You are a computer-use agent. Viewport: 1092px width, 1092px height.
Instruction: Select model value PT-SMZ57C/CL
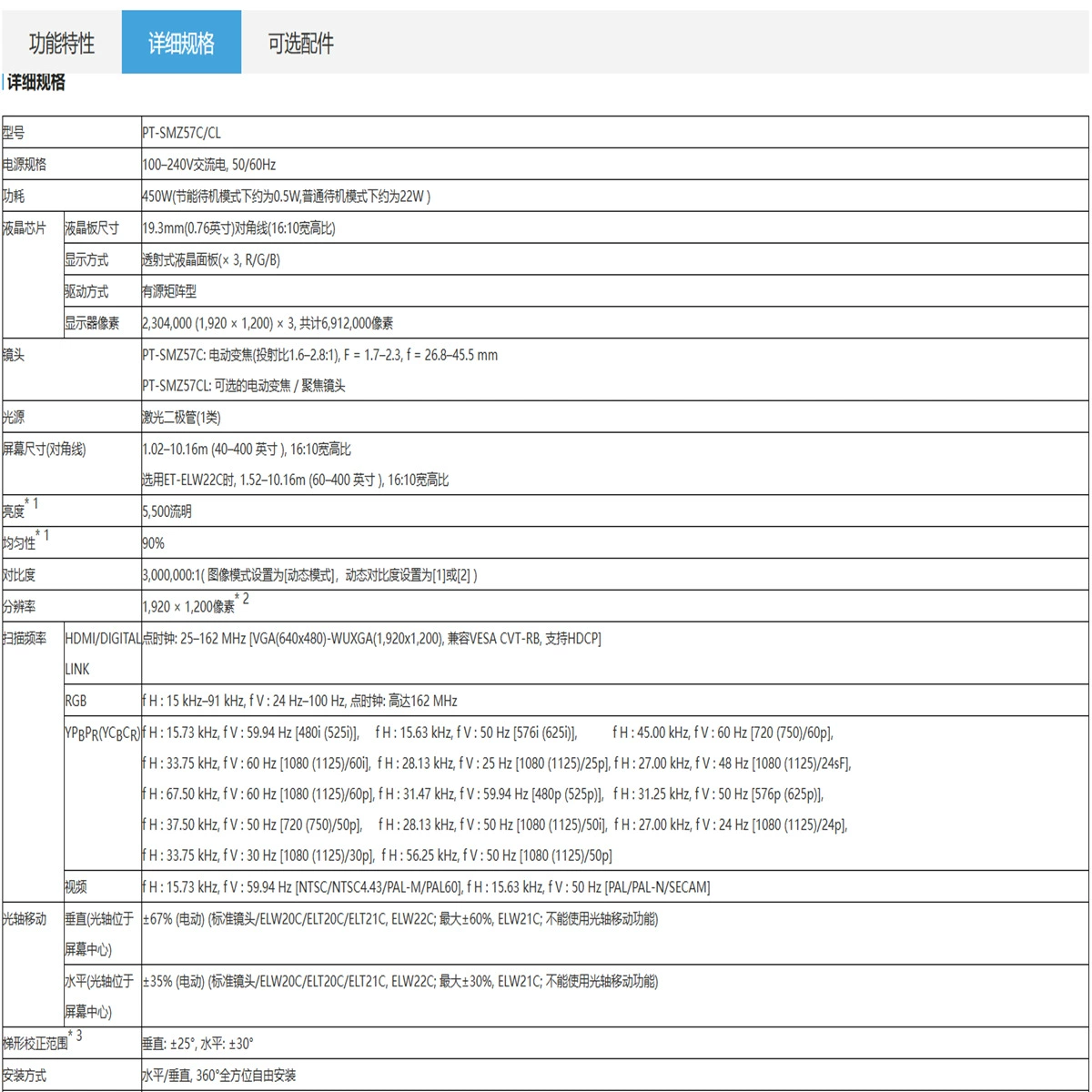click(x=181, y=133)
